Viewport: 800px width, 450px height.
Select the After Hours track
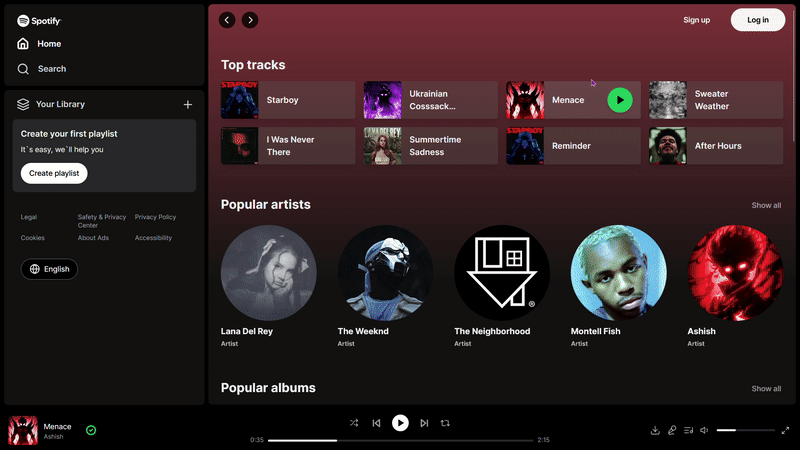tap(716, 146)
